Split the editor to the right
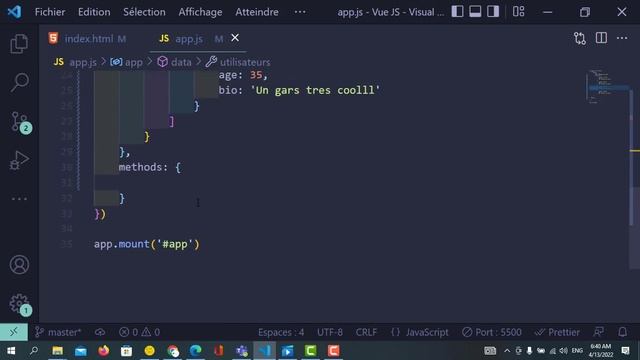The width and height of the screenshot is (640, 360). tap(601, 38)
